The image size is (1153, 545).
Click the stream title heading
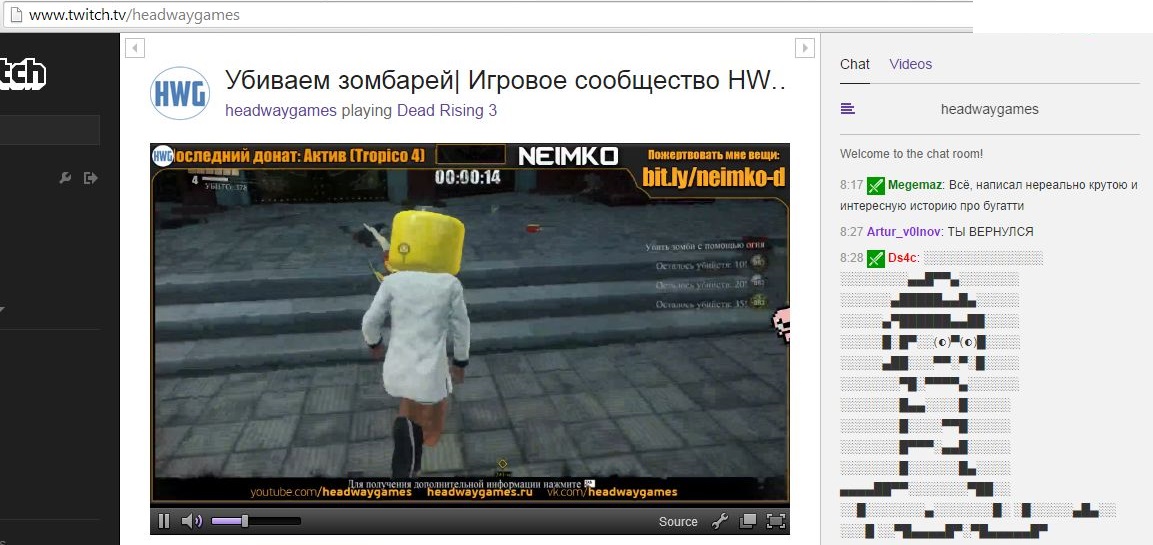(505, 80)
